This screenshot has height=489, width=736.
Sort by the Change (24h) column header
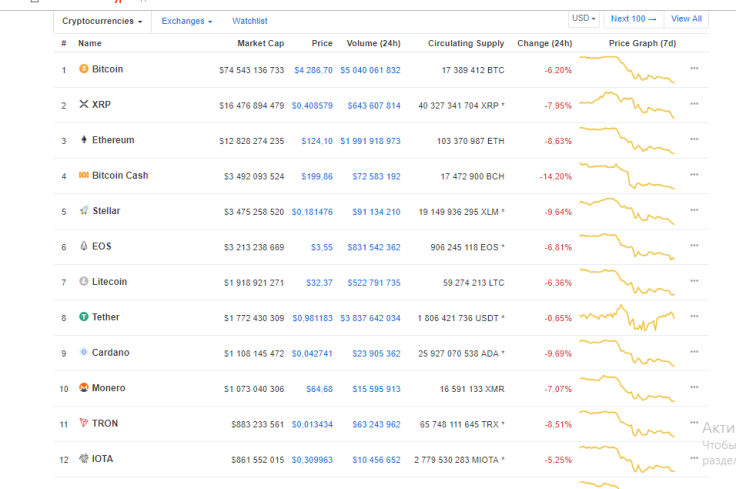(544, 43)
